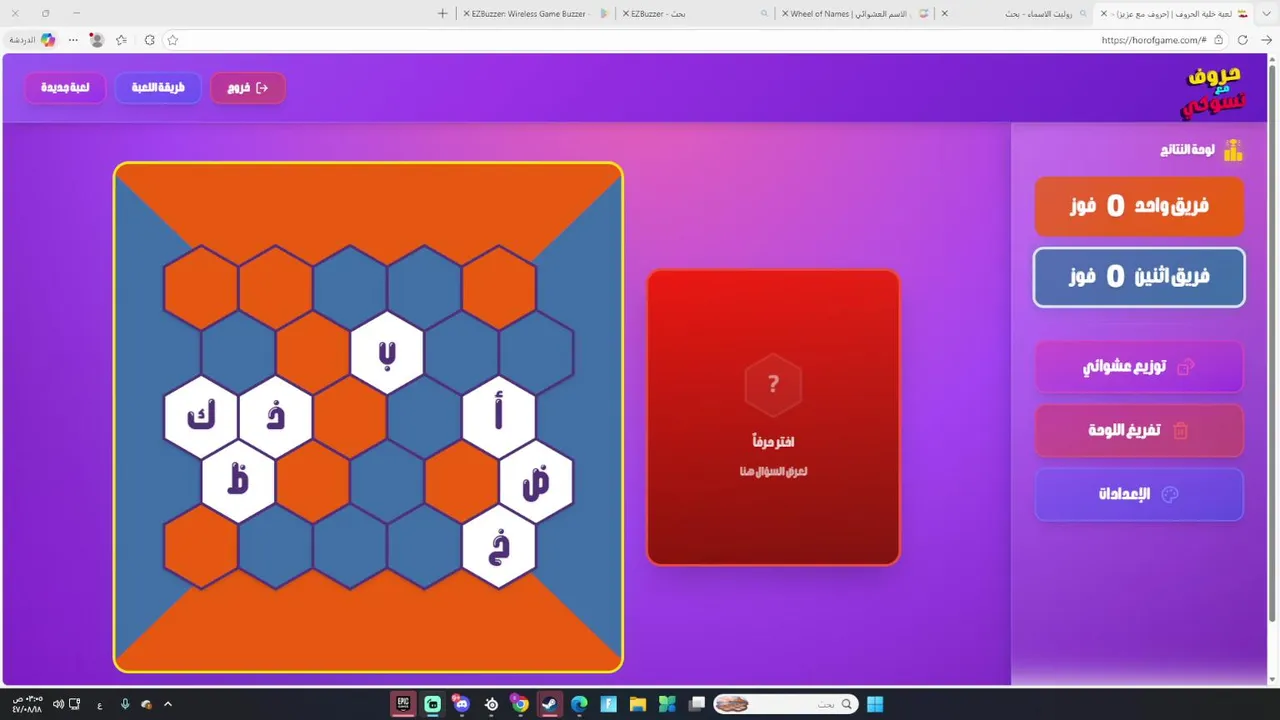Click the site lock icon in address bar
Viewport: 1280px width, 720px height.
click(x=1218, y=40)
